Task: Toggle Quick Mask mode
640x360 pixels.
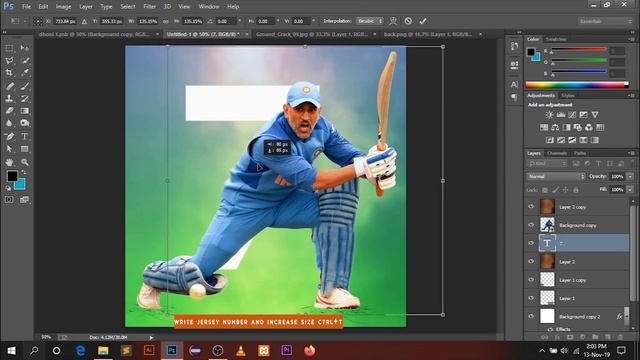Action: tap(9, 200)
